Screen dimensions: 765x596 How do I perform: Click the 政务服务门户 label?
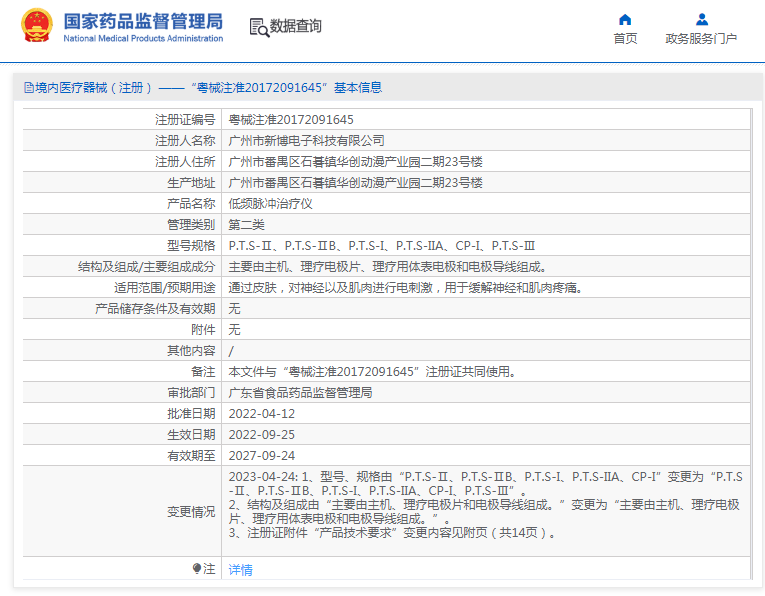click(x=701, y=39)
